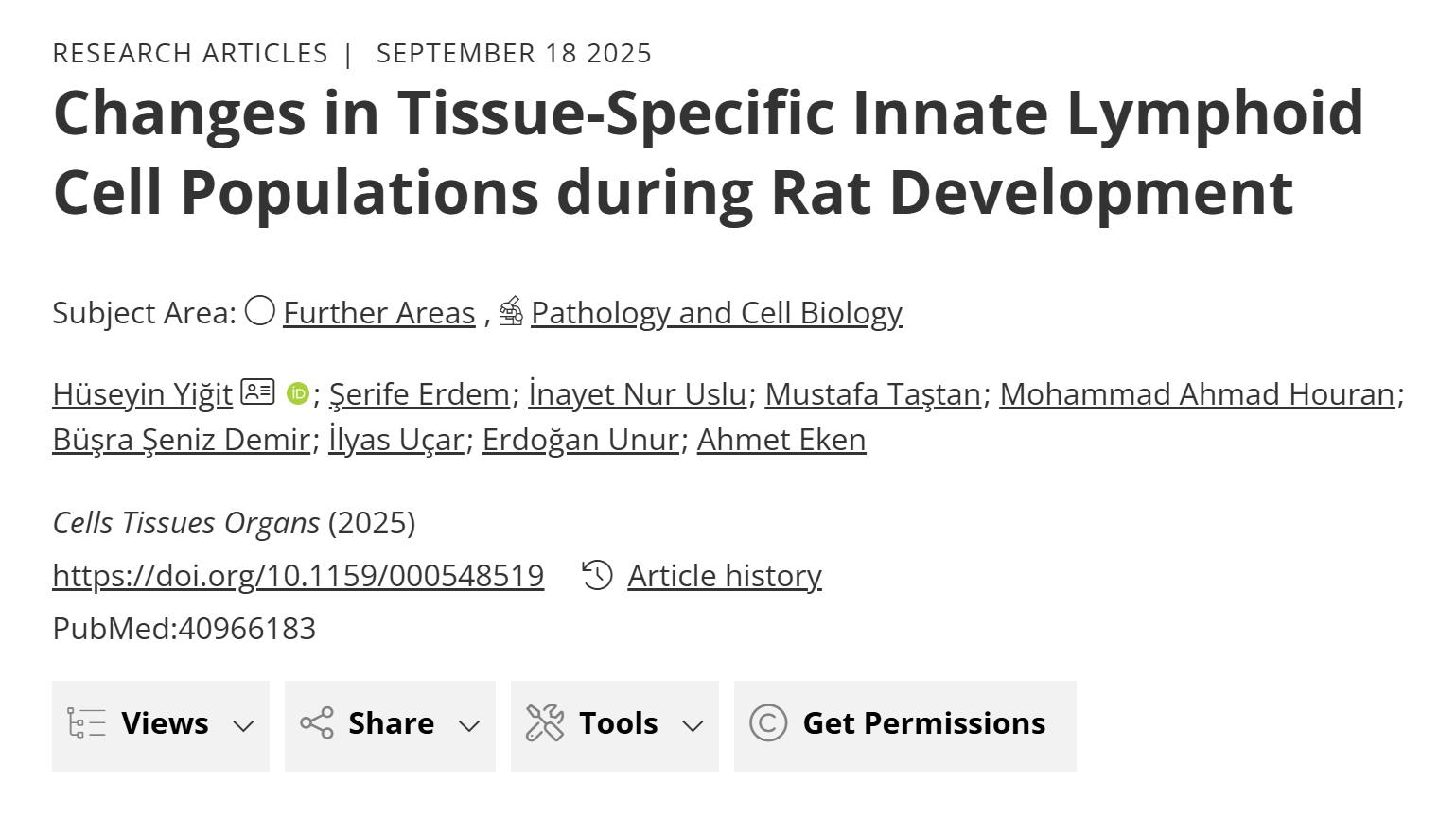Image resolution: width=1456 pixels, height=817 pixels.
Task: Click the Article history clock icon
Action: tap(597, 575)
